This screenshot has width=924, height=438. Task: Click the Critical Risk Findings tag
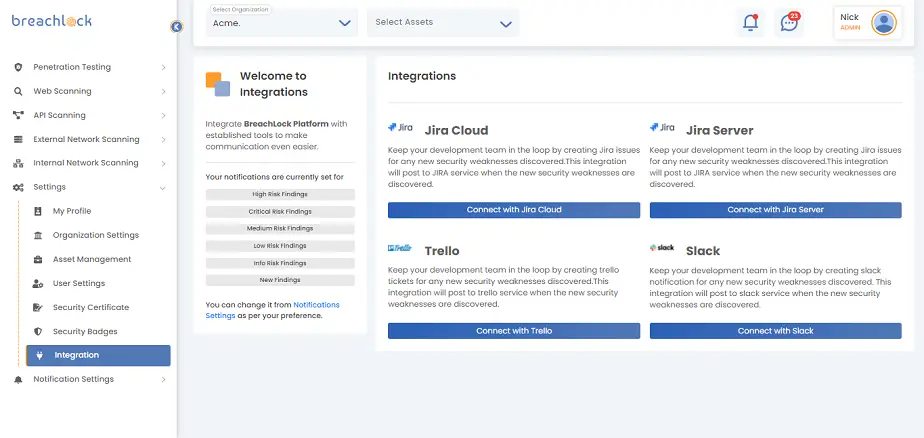tap(280, 212)
